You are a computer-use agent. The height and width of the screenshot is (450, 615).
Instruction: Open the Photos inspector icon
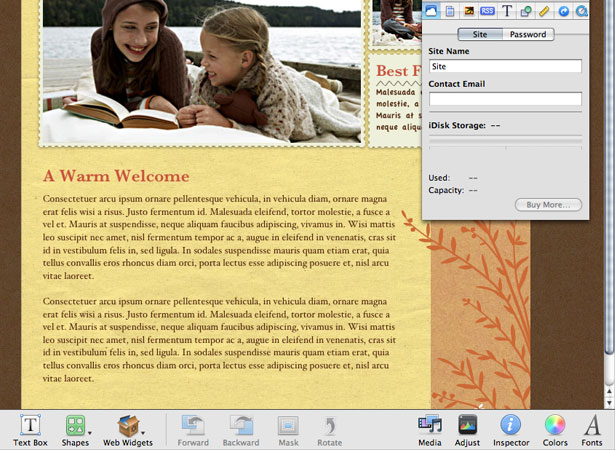[469, 11]
